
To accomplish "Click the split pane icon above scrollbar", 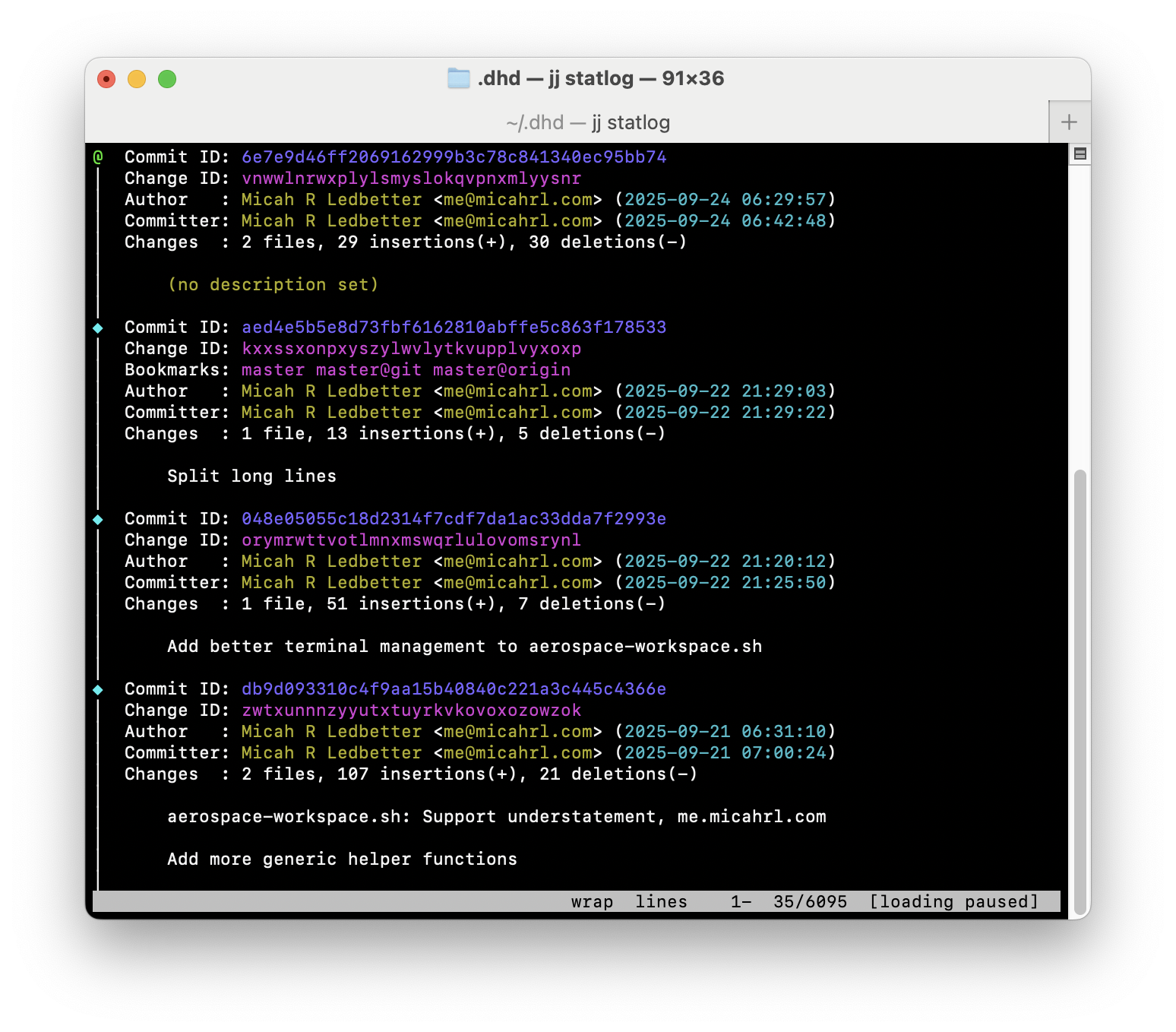I will click(x=1080, y=154).
